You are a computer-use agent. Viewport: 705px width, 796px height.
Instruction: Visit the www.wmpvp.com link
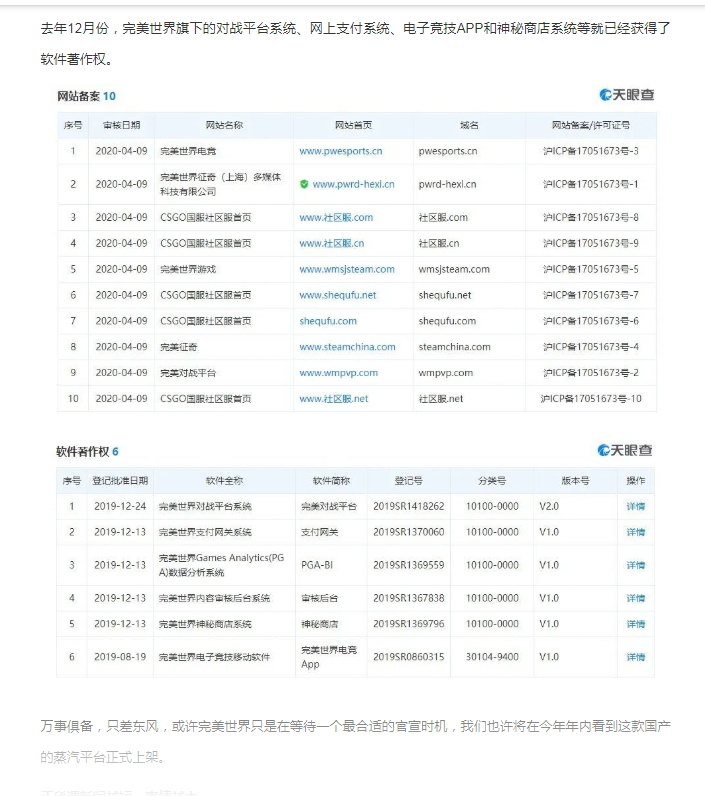coord(339,373)
